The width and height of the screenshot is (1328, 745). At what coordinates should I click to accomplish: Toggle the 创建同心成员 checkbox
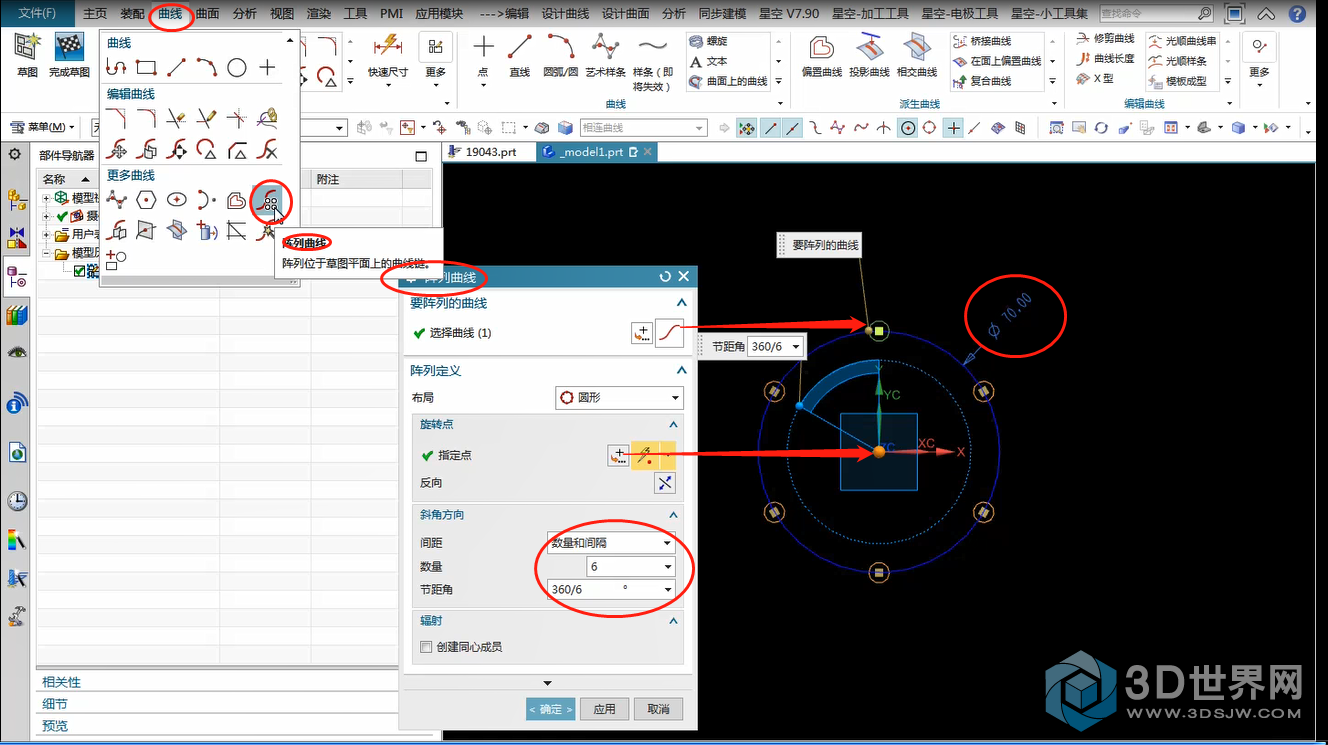pyautogui.click(x=426, y=647)
